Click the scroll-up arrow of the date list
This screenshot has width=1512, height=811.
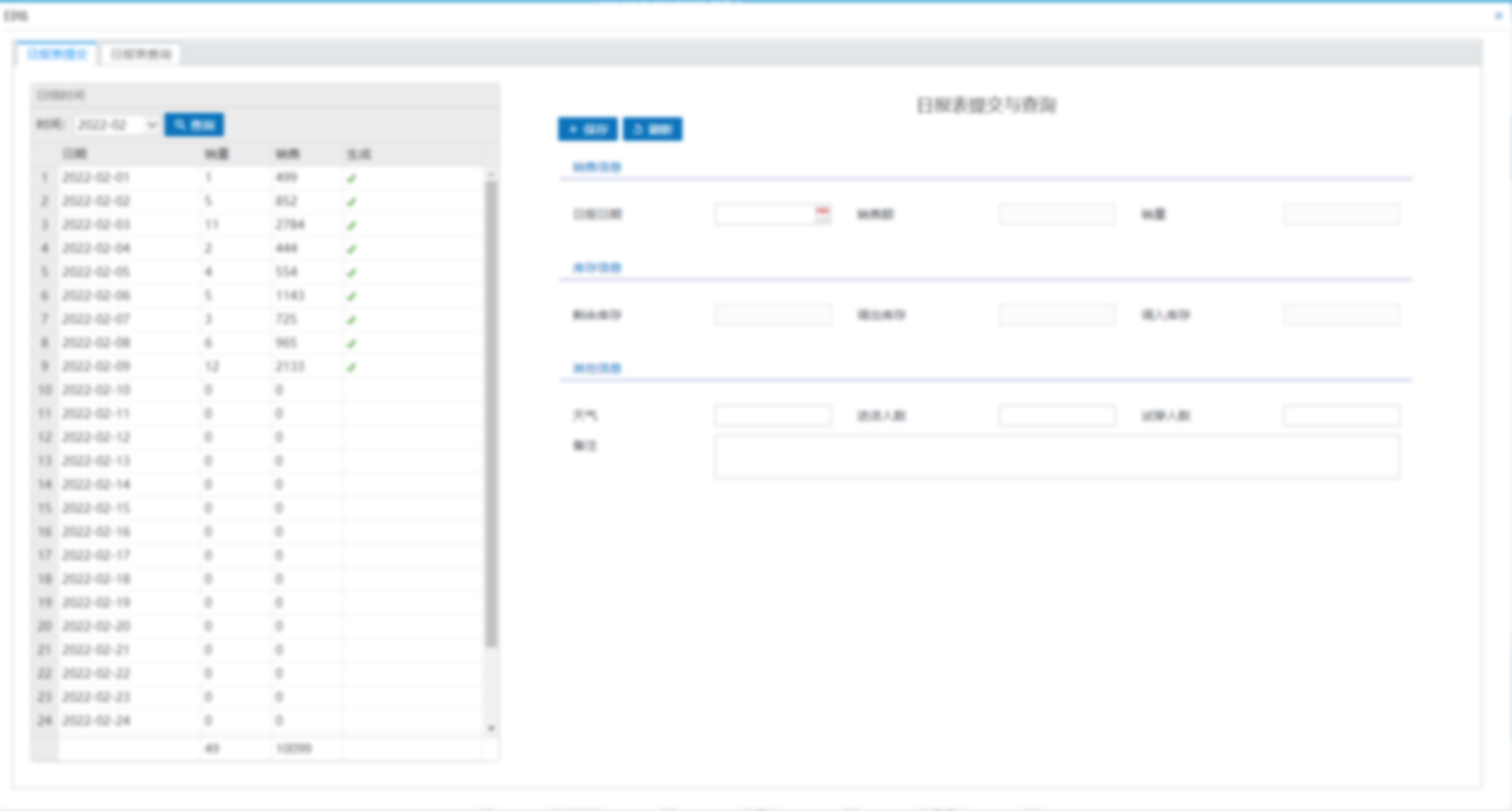(491, 174)
